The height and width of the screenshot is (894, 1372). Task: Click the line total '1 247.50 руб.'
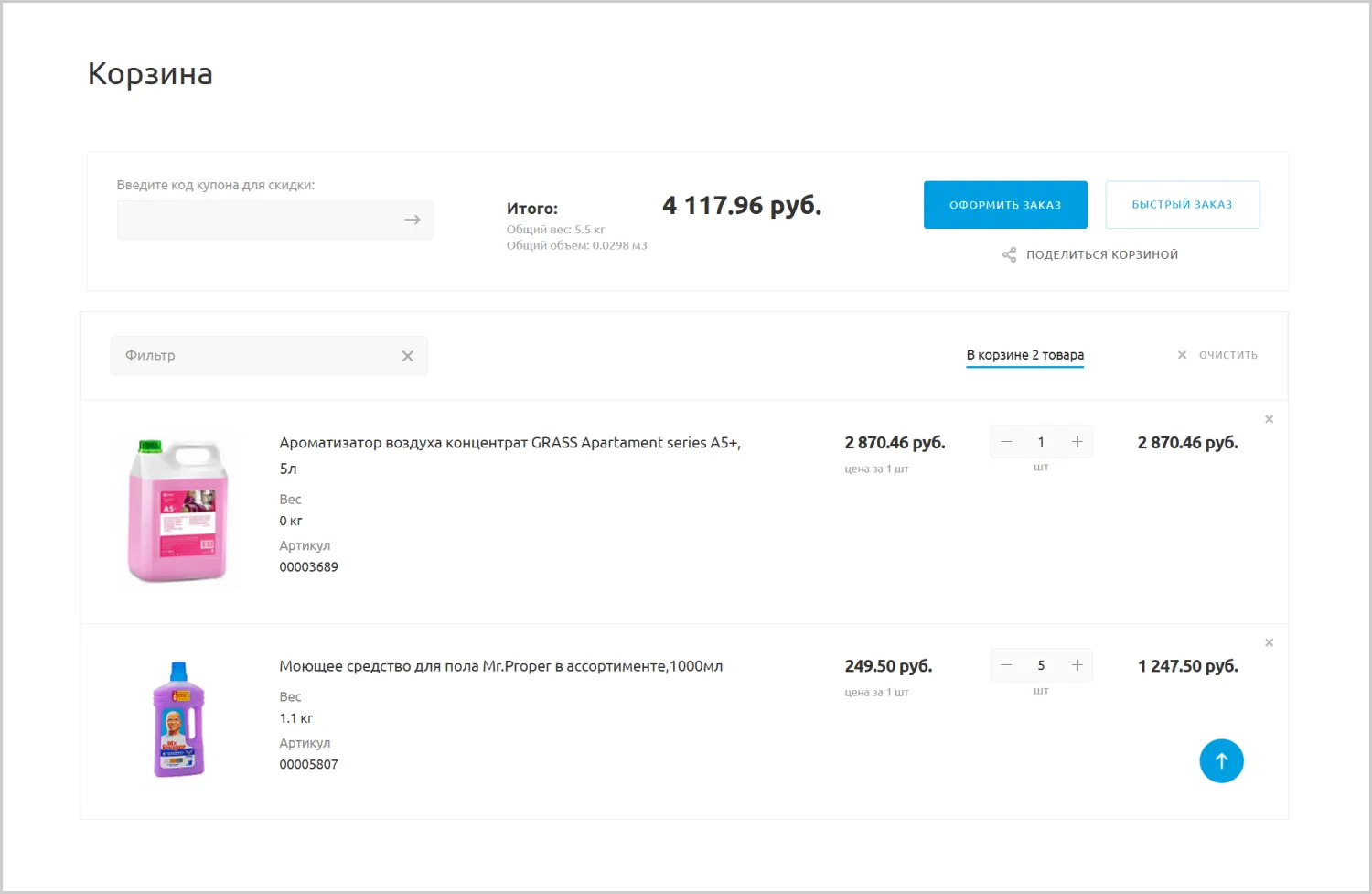point(1187,666)
